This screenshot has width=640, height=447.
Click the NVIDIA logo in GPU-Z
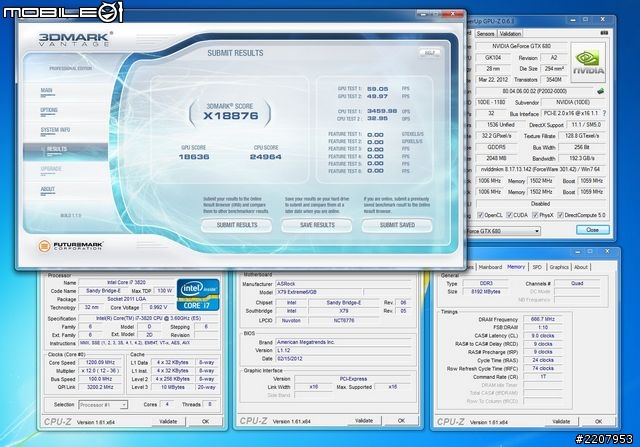point(588,62)
